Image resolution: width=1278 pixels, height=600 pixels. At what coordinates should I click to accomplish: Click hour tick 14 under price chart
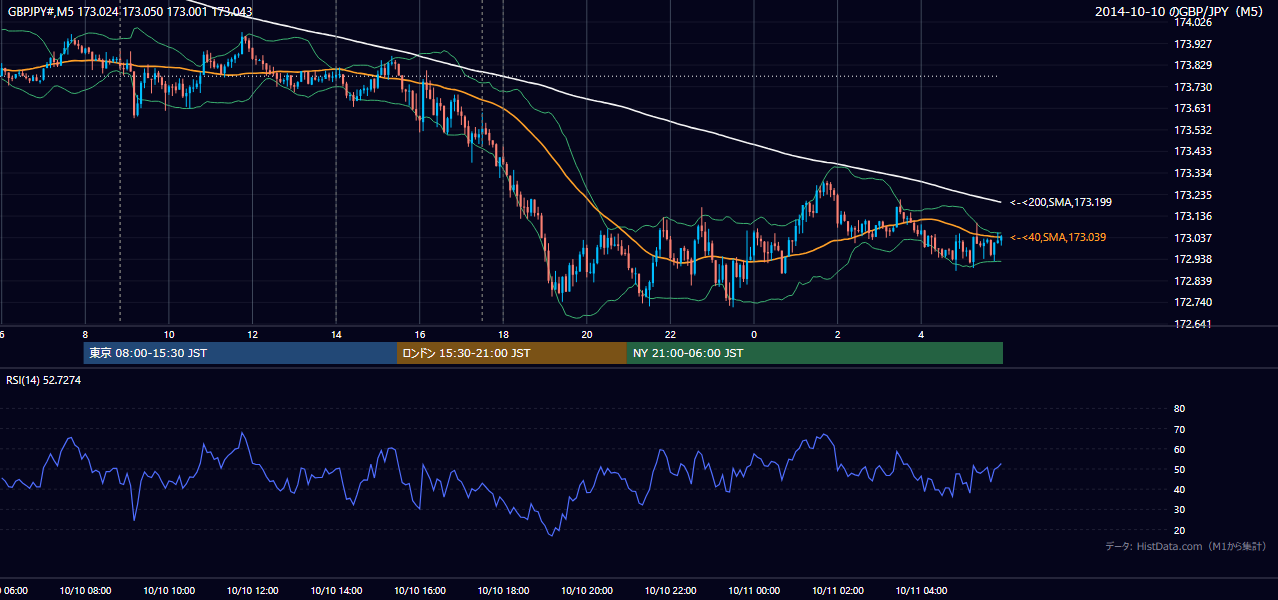336,334
